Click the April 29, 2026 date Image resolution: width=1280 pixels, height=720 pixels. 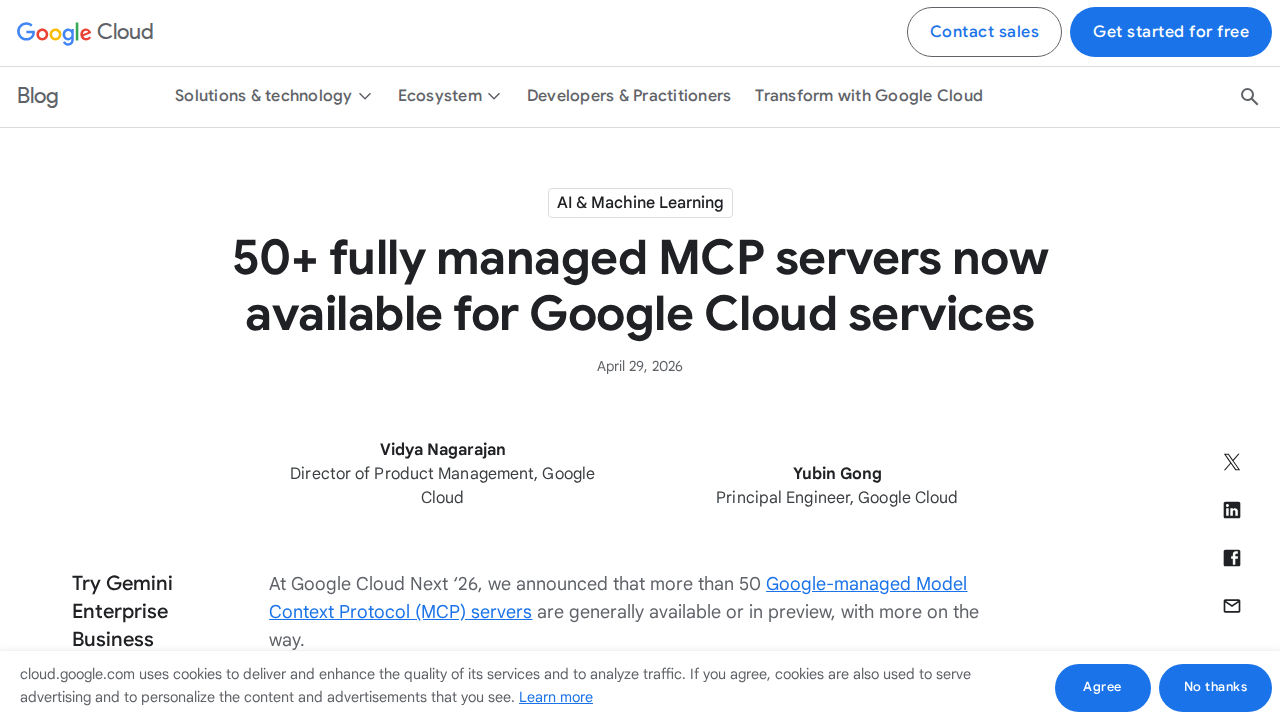pyautogui.click(x=640, y=367)
